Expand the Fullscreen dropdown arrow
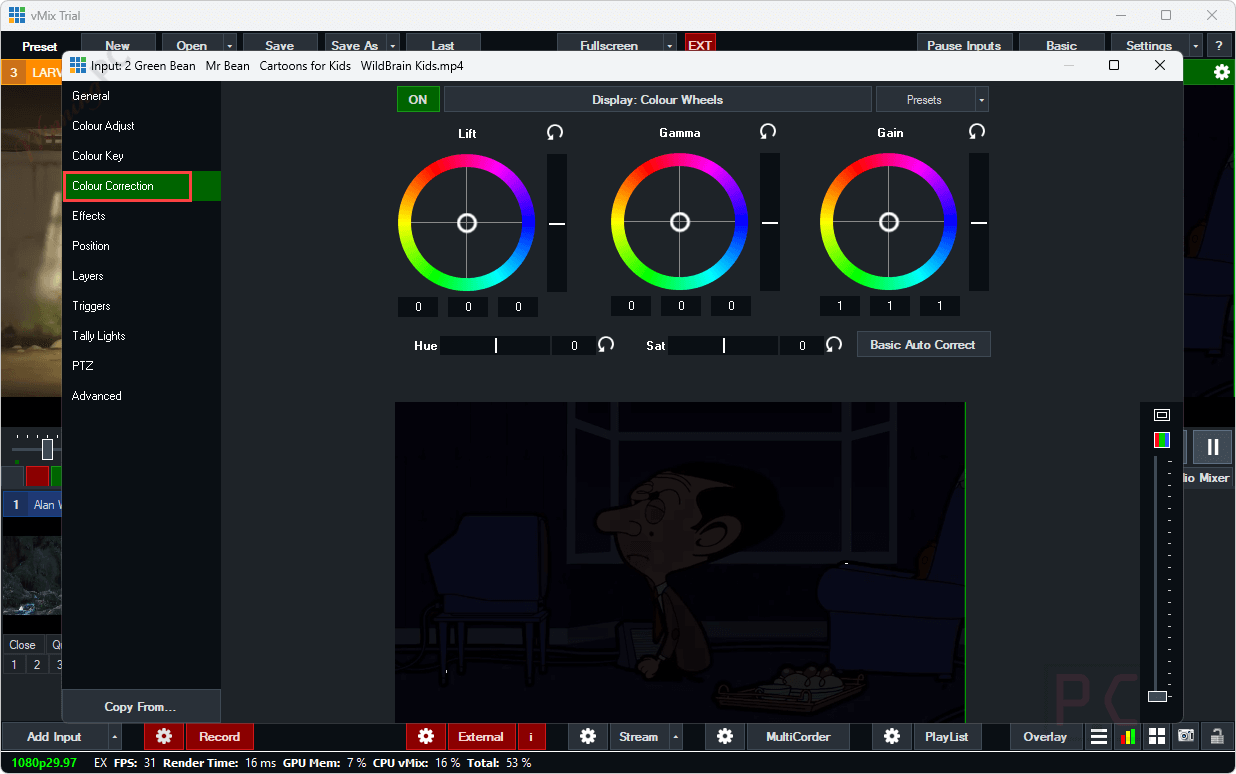The height and width of the screenshot is (774, 1236). [x=670, y=45]
